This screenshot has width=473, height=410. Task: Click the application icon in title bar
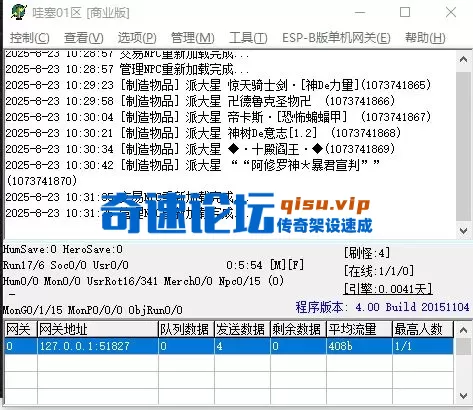click(19, 12)
